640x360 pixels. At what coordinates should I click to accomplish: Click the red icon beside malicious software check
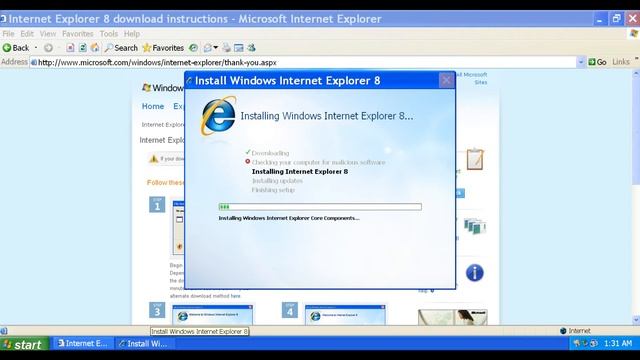(x=247, y=162)
